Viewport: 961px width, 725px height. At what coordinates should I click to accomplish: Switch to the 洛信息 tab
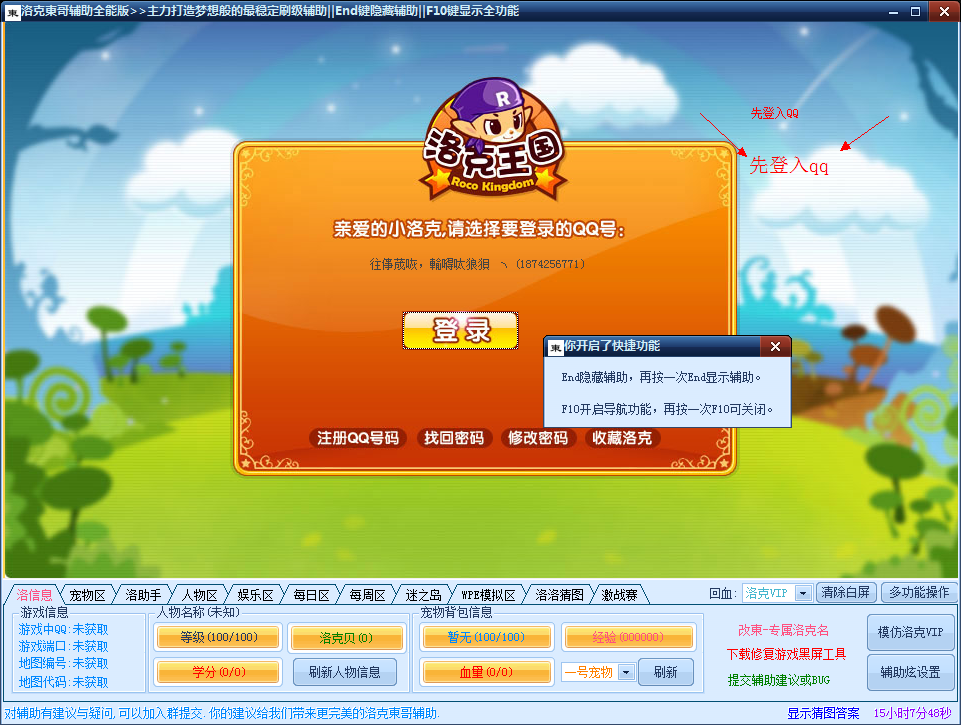pos(35,594)
